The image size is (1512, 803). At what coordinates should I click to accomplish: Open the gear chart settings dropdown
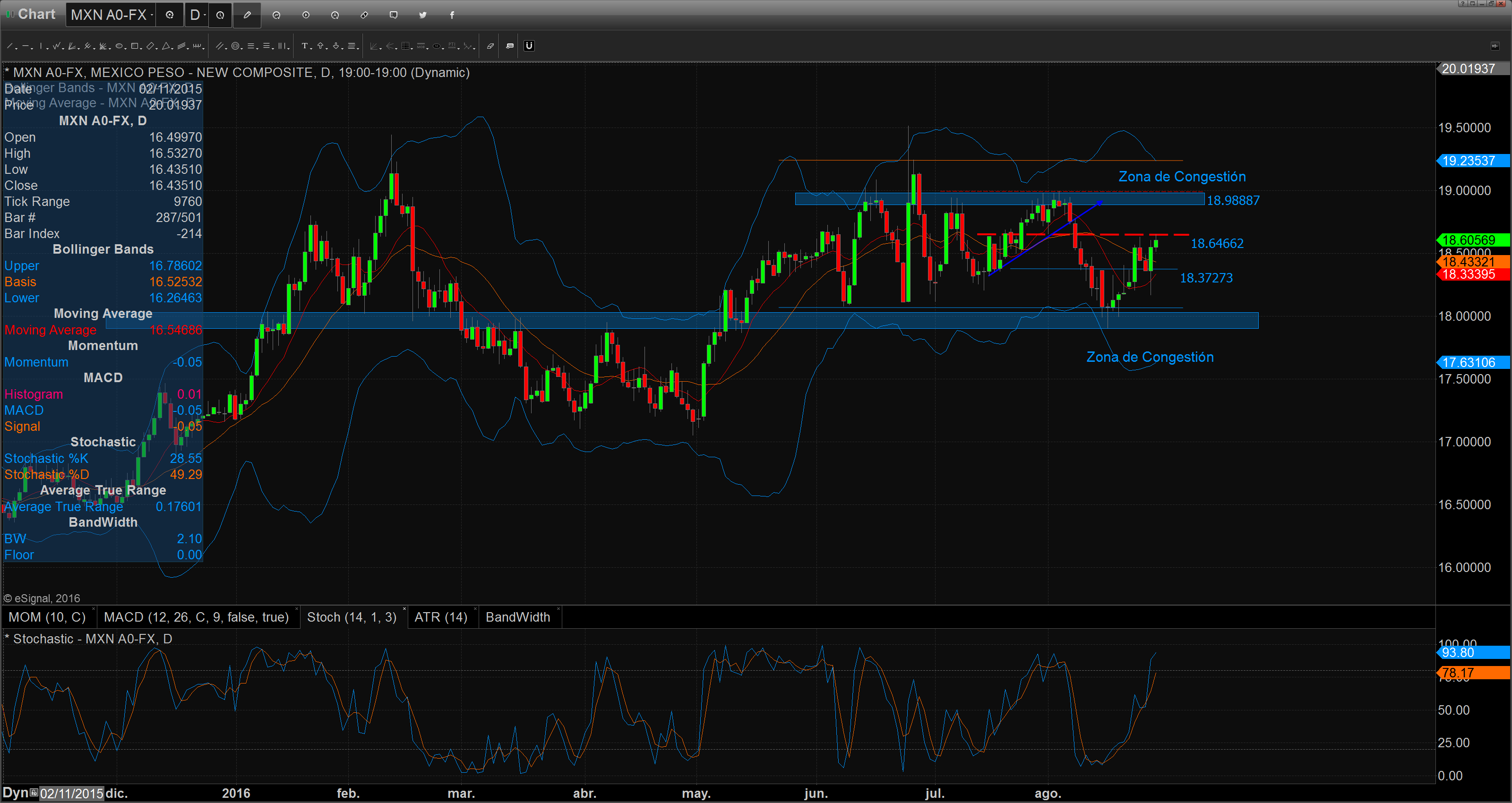pyautogui.click(x=170, y=15)
